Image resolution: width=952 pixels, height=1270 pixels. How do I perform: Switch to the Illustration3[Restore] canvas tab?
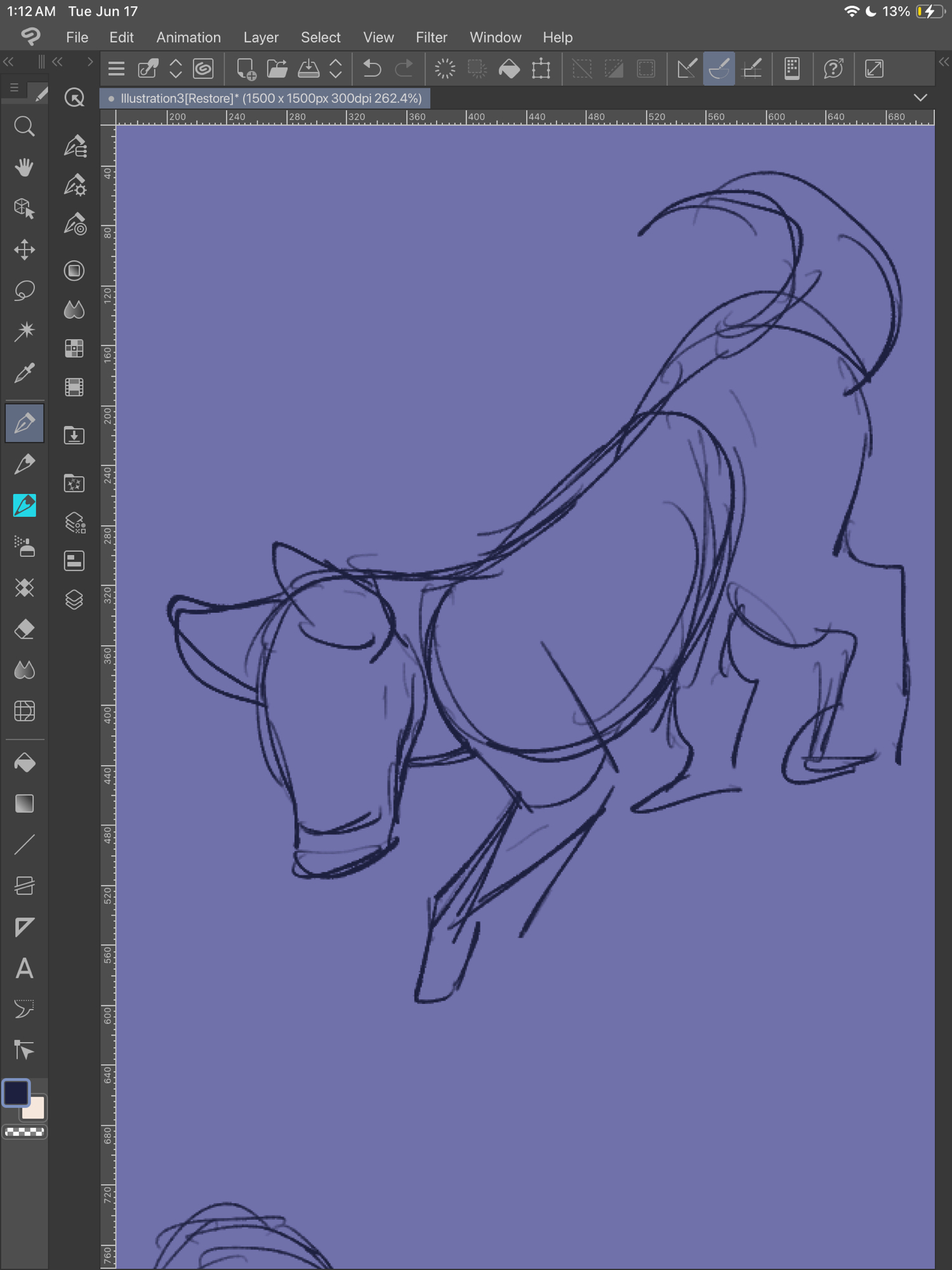pyautogui.click(x=267, y=98)
